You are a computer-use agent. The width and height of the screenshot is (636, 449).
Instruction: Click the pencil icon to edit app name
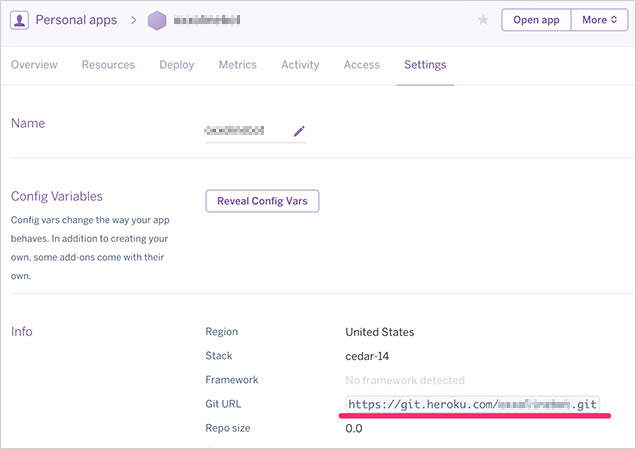point(298,131)
